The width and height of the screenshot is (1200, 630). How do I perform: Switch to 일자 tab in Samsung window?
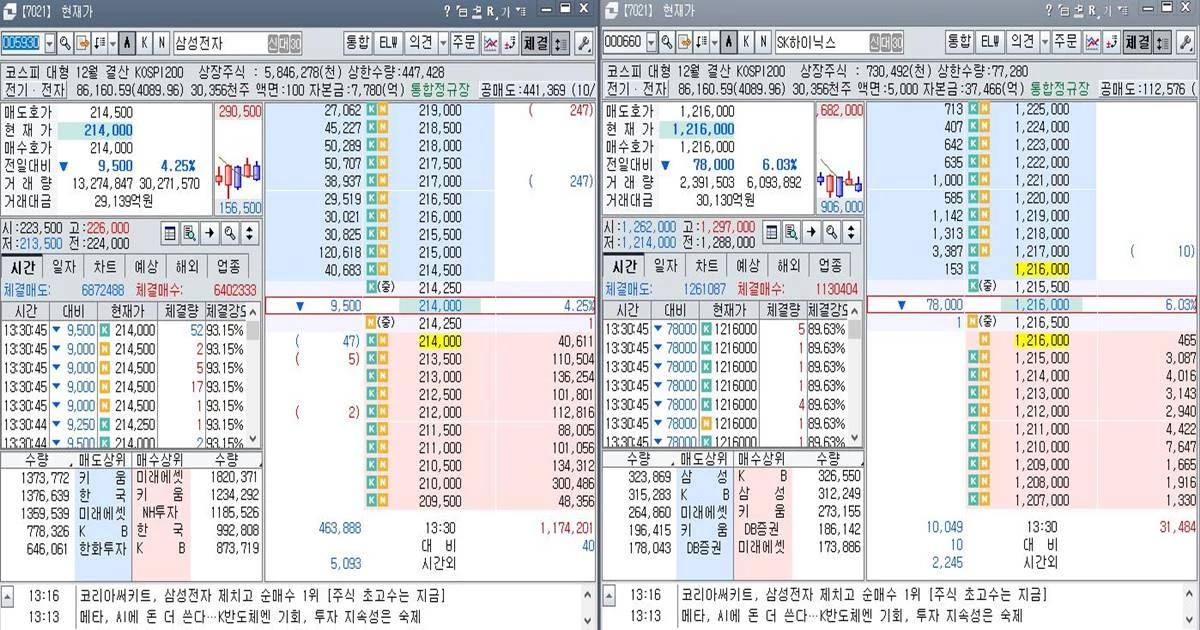point(63,266)
